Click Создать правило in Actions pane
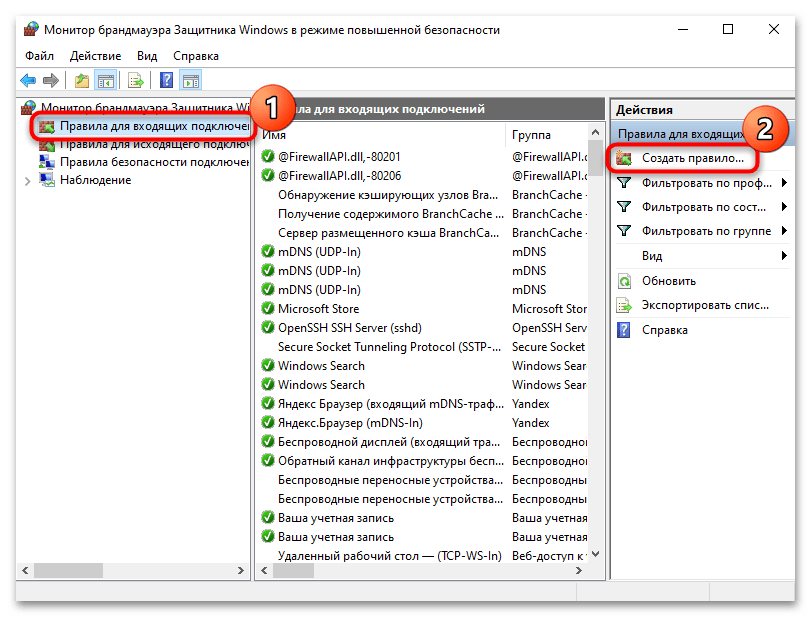Viewport: 811px width, 617px height. (694, 158)
